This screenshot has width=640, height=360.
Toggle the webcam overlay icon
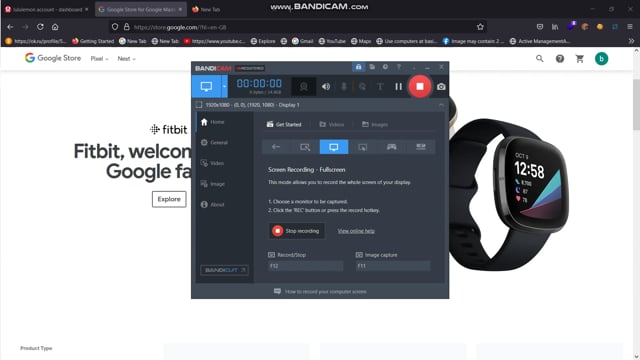click(303, 87)
